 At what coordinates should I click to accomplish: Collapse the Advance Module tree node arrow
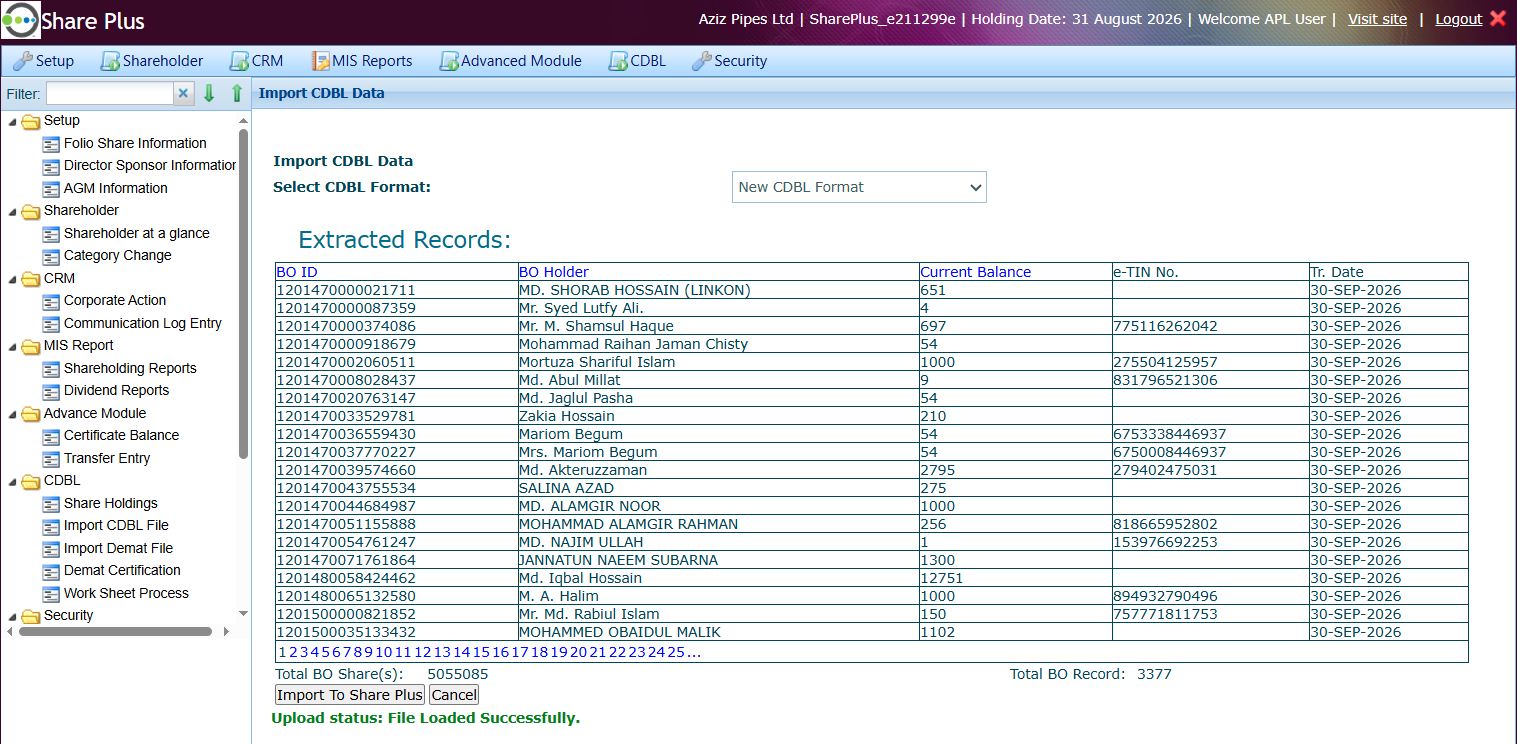(x=13, y=414)
